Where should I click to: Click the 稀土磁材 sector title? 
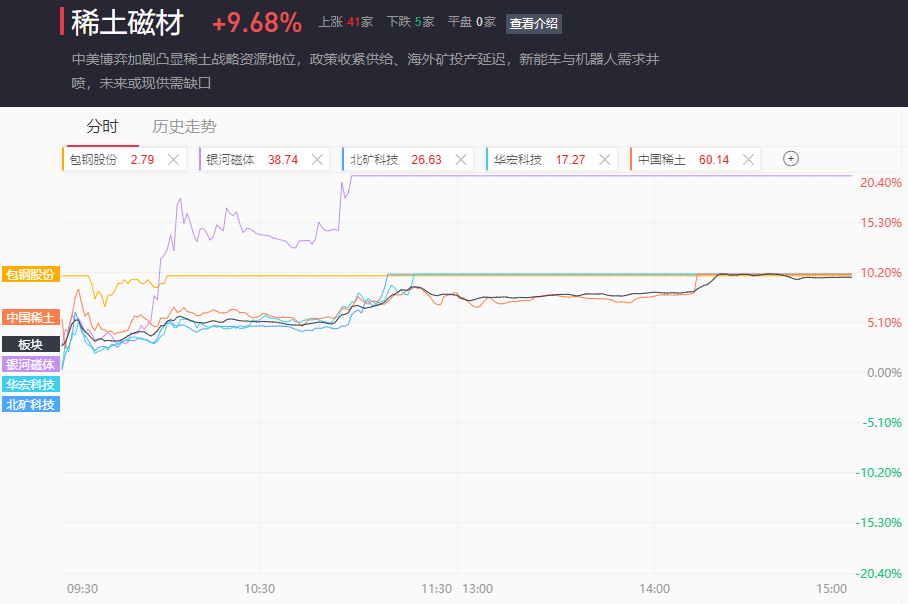[x=127, y=22]
